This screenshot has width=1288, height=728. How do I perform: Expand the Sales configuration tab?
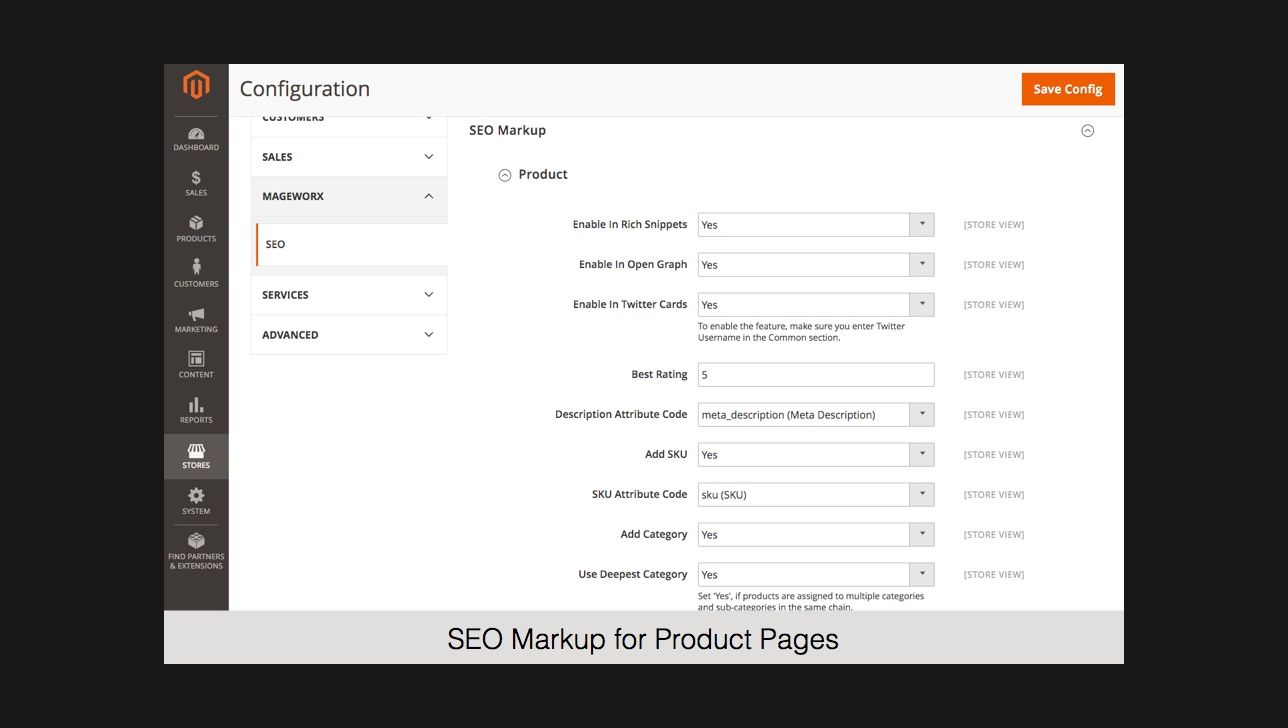(x=348, y=157)
